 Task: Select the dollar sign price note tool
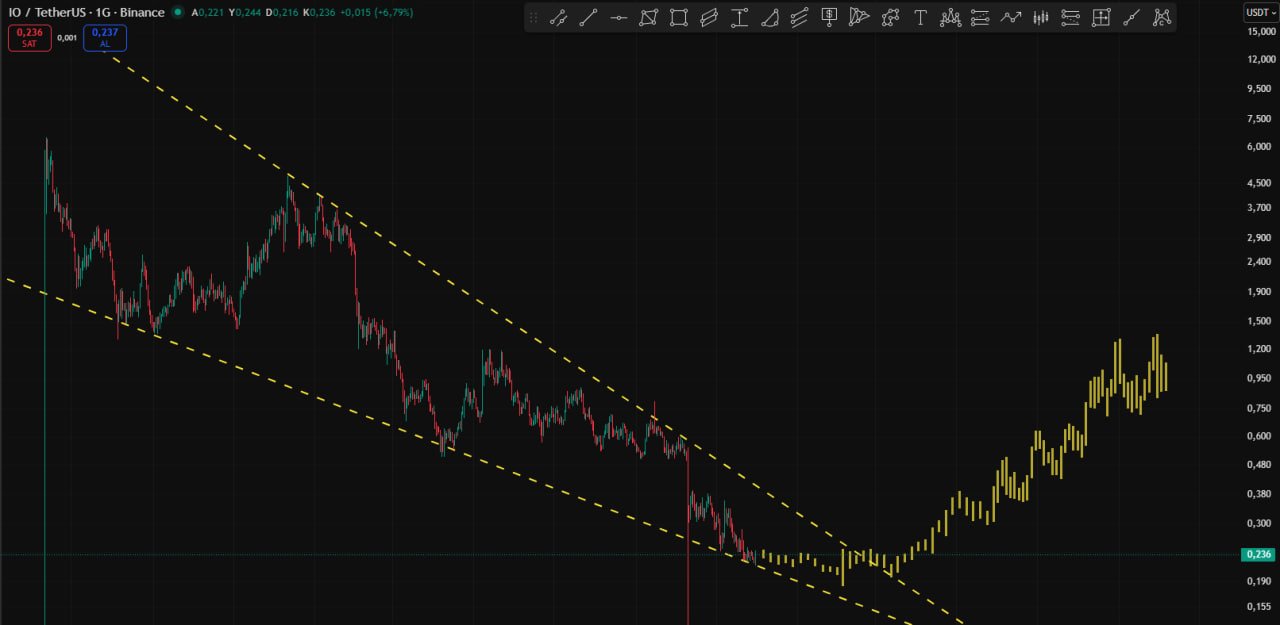(x=829, y=17)
